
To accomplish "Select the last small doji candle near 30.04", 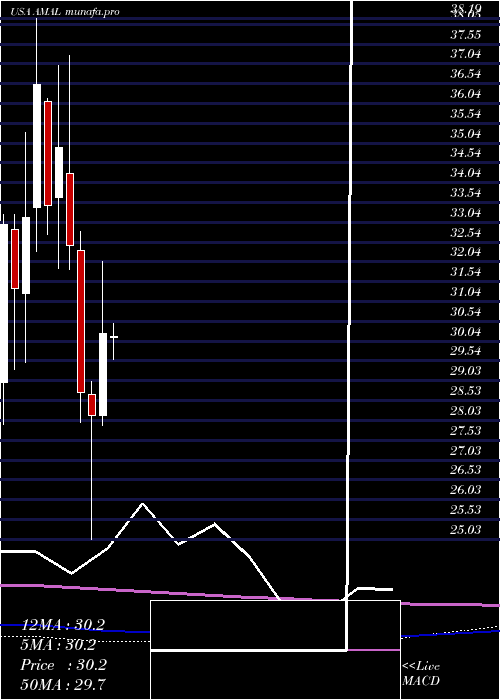I will tap(114, 338).
